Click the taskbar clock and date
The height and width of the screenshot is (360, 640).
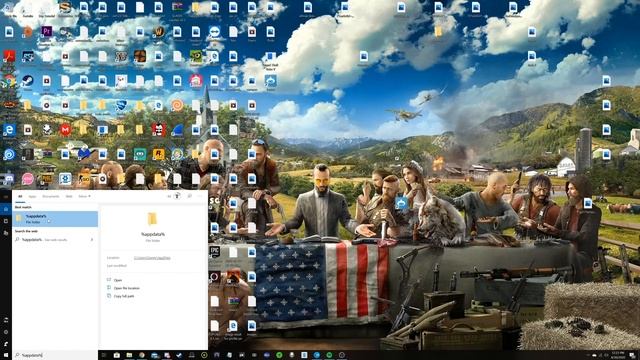click(x=618, y=355)
